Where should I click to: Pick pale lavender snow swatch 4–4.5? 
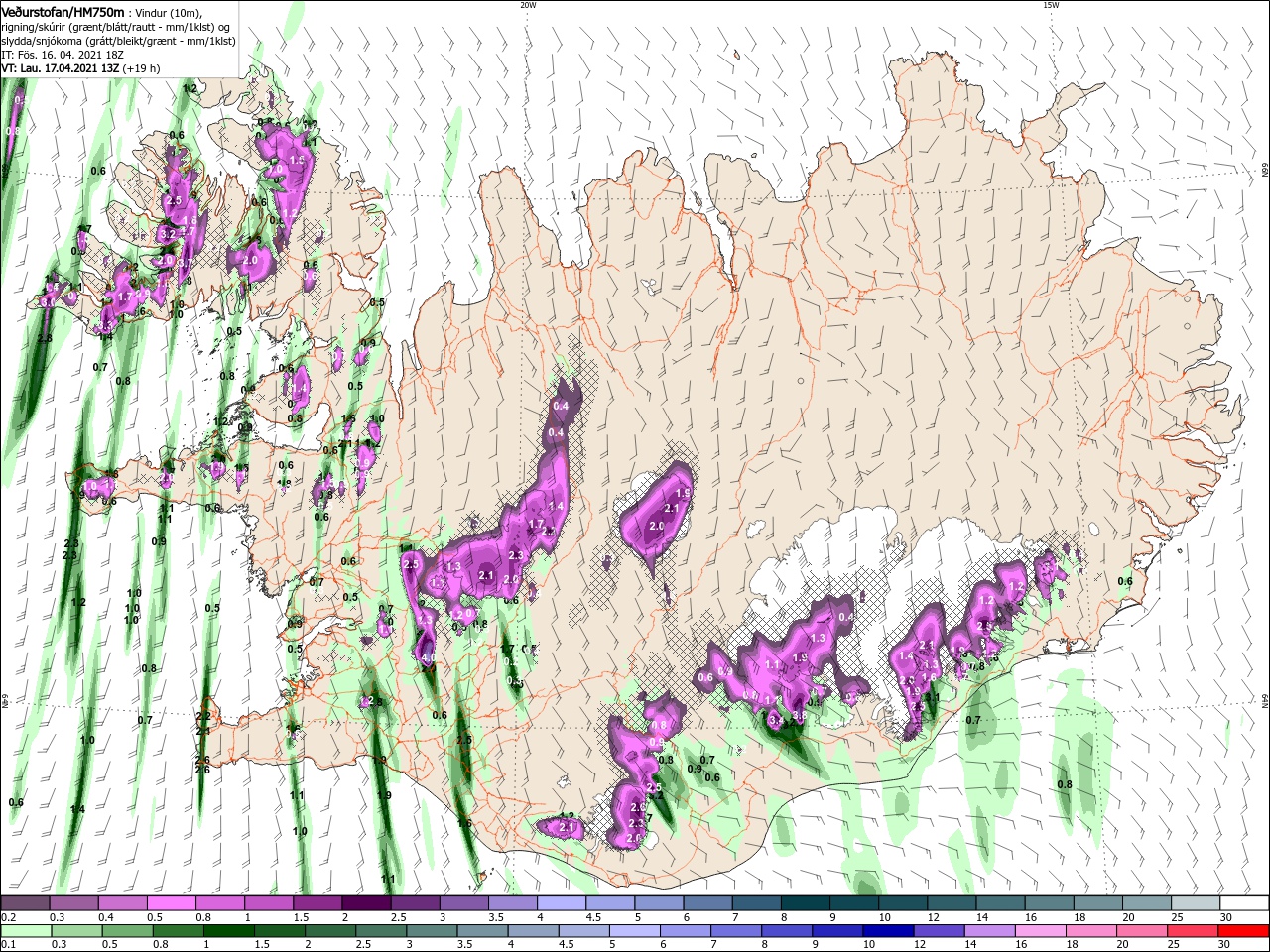coord(561,903)
